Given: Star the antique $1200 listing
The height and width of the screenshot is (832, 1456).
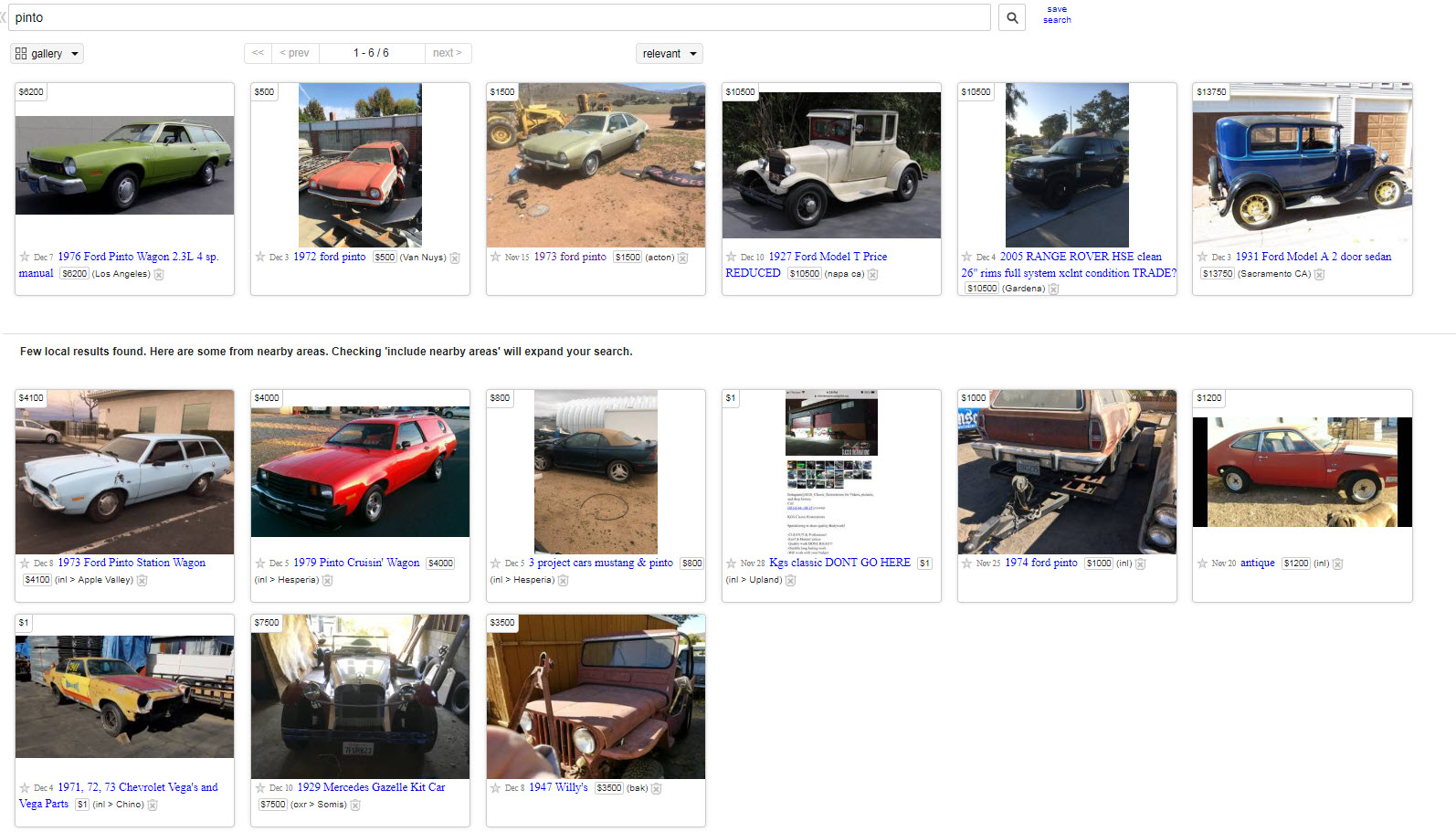Looking at the screenshot, I should 1203,563.
